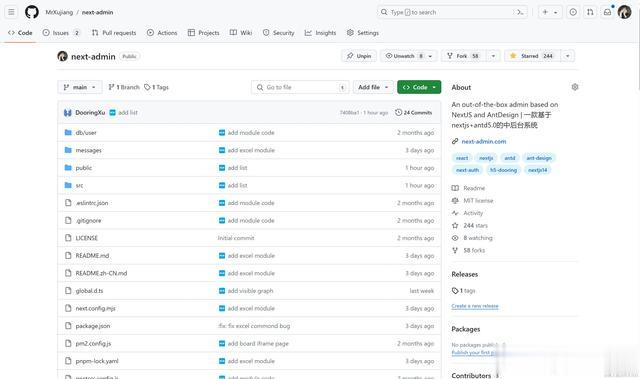The height and width of the screenshot is (379, 640).
Task: Open the Add file dropdown
Action: click(373, 87)
